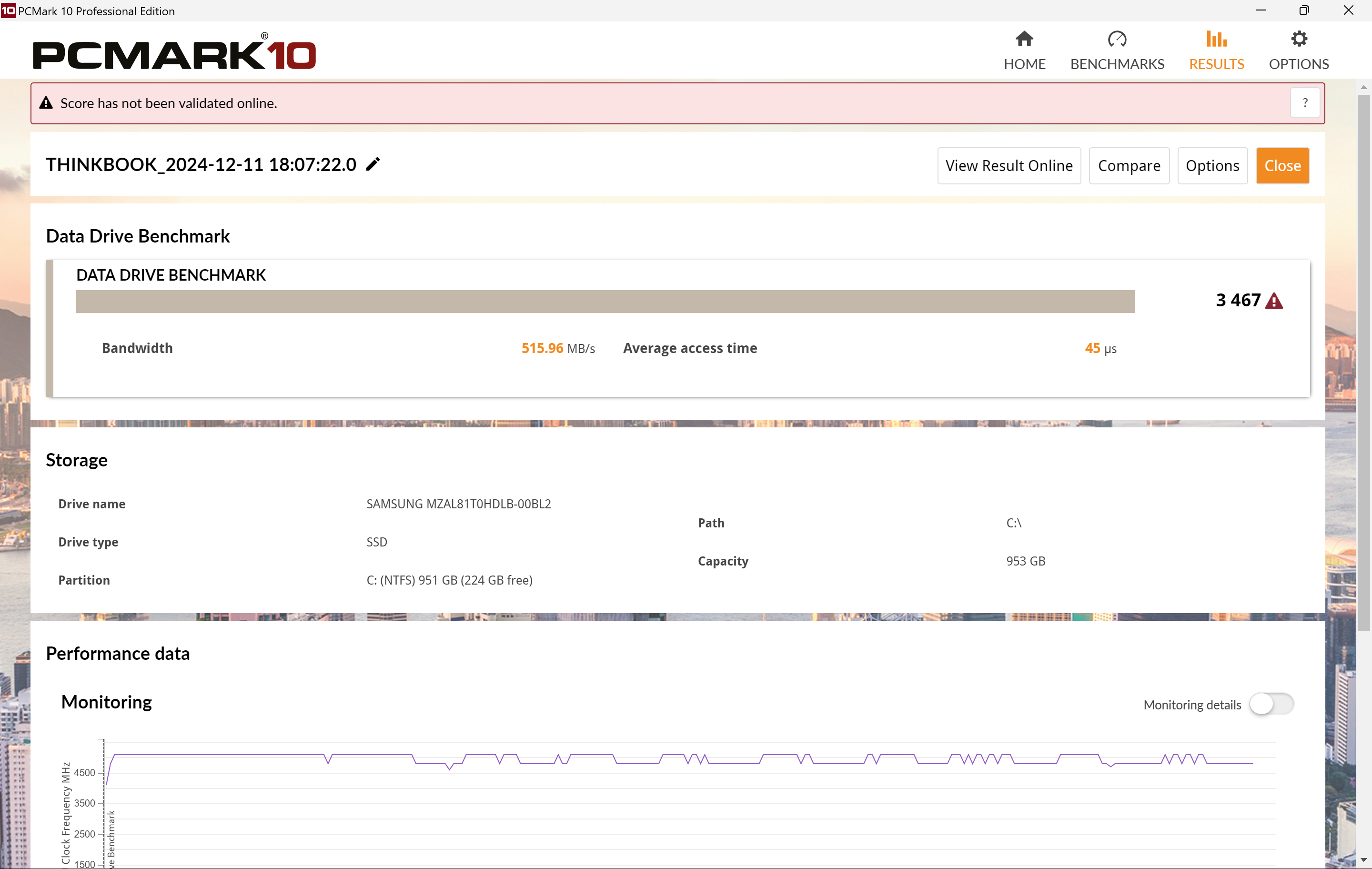Click the View Result Online button
The width and height of the screenshot is (1372, 869).
tap(1009, 166)
